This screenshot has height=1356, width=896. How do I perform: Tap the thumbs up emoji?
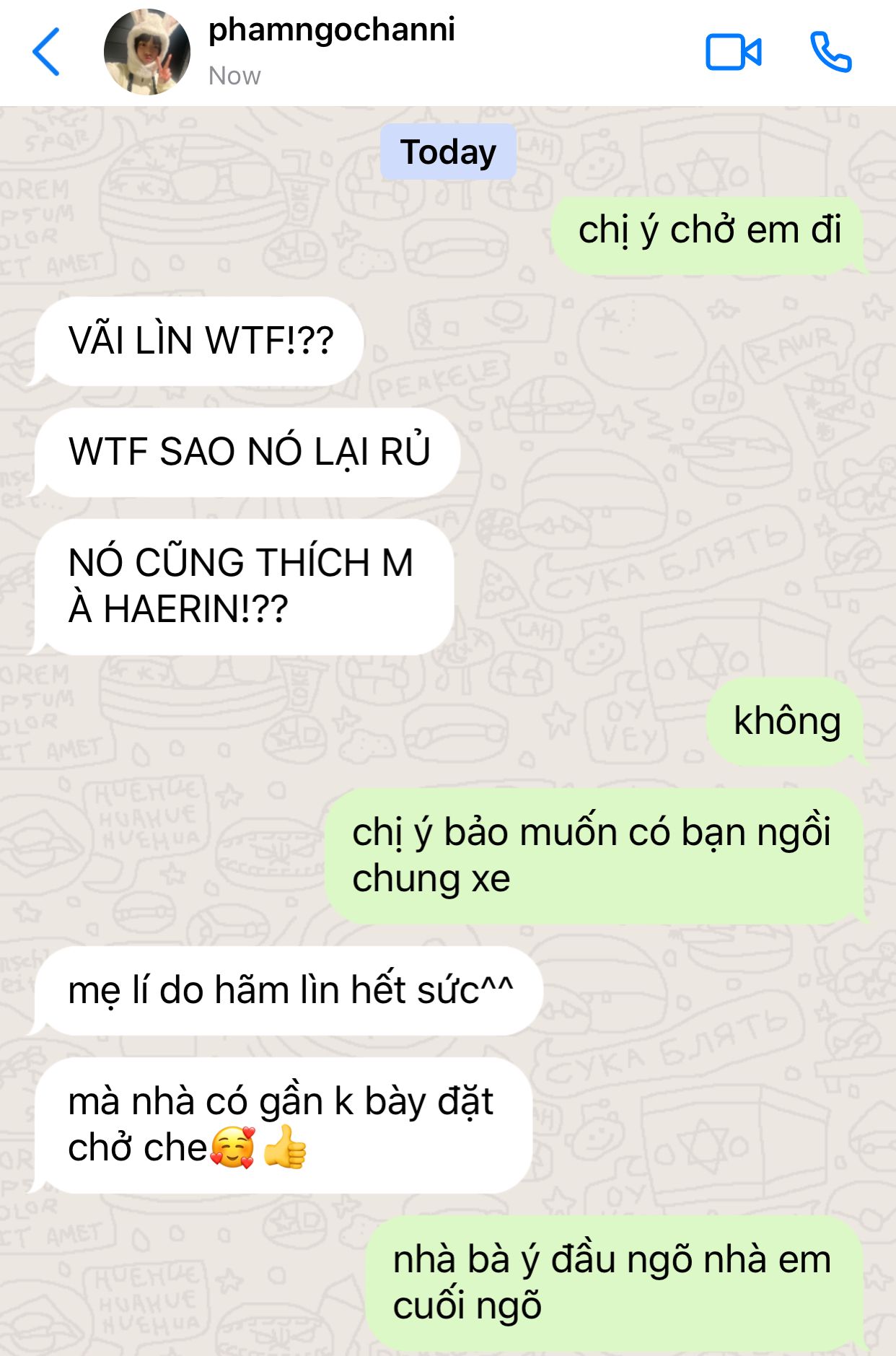pyautogui.click(x=285, y=1147)
